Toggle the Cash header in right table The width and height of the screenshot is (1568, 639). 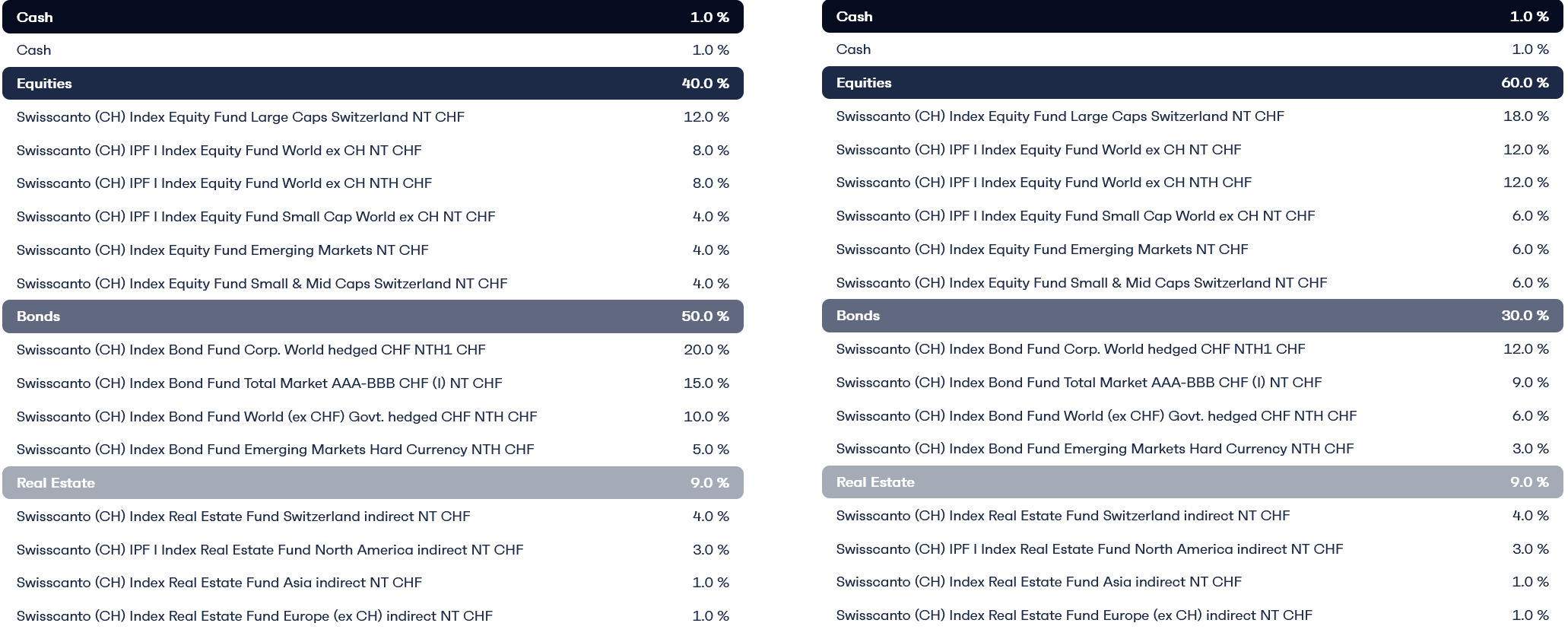coord(1192,17)
